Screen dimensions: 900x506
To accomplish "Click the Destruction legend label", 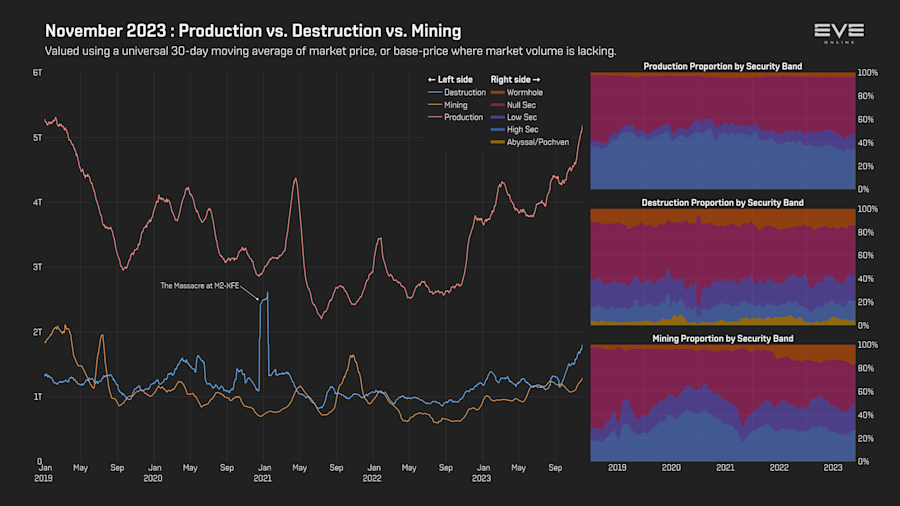I will (x=464, y=92).
